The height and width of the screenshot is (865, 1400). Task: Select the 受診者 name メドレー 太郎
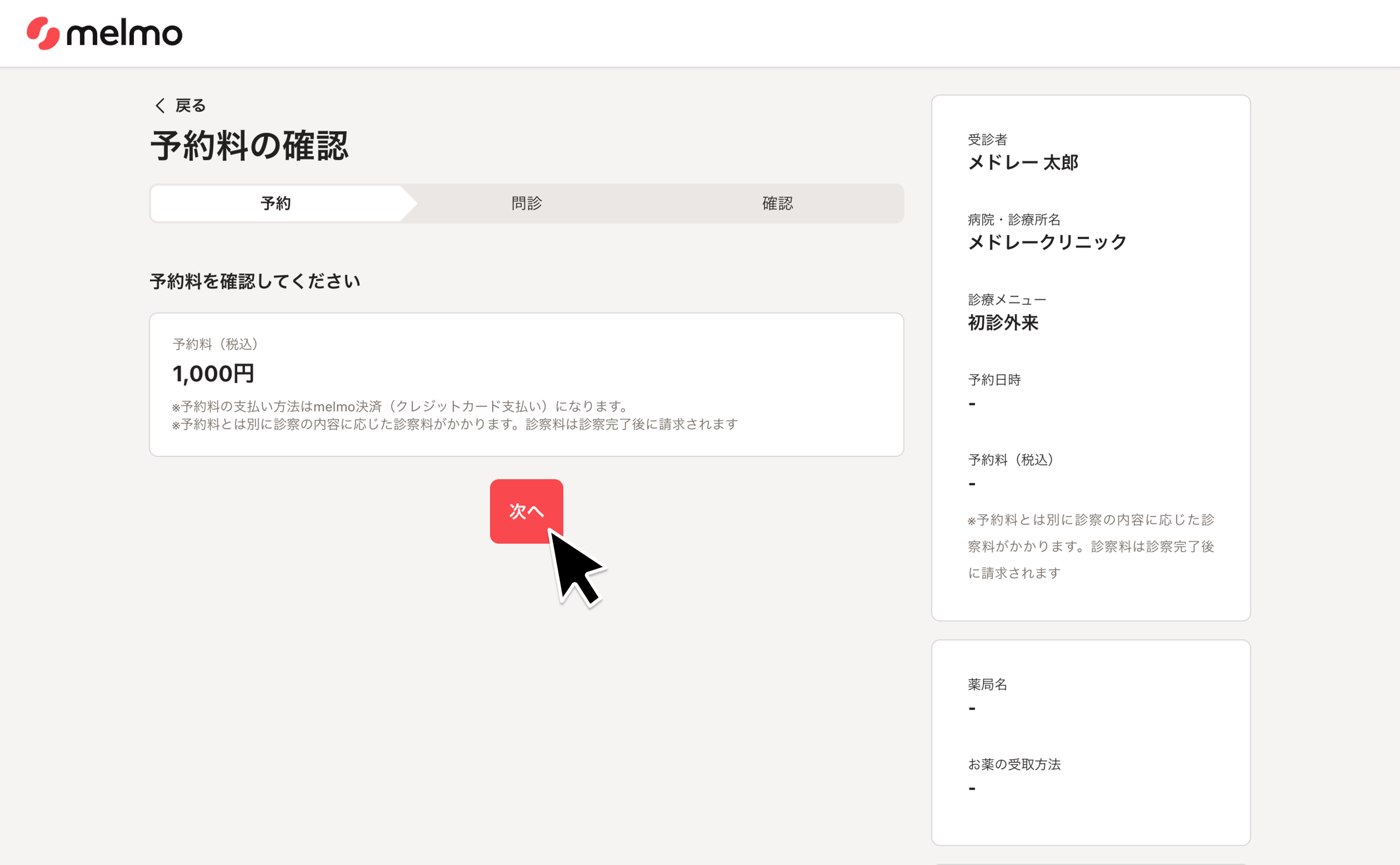click(1023, 163)
